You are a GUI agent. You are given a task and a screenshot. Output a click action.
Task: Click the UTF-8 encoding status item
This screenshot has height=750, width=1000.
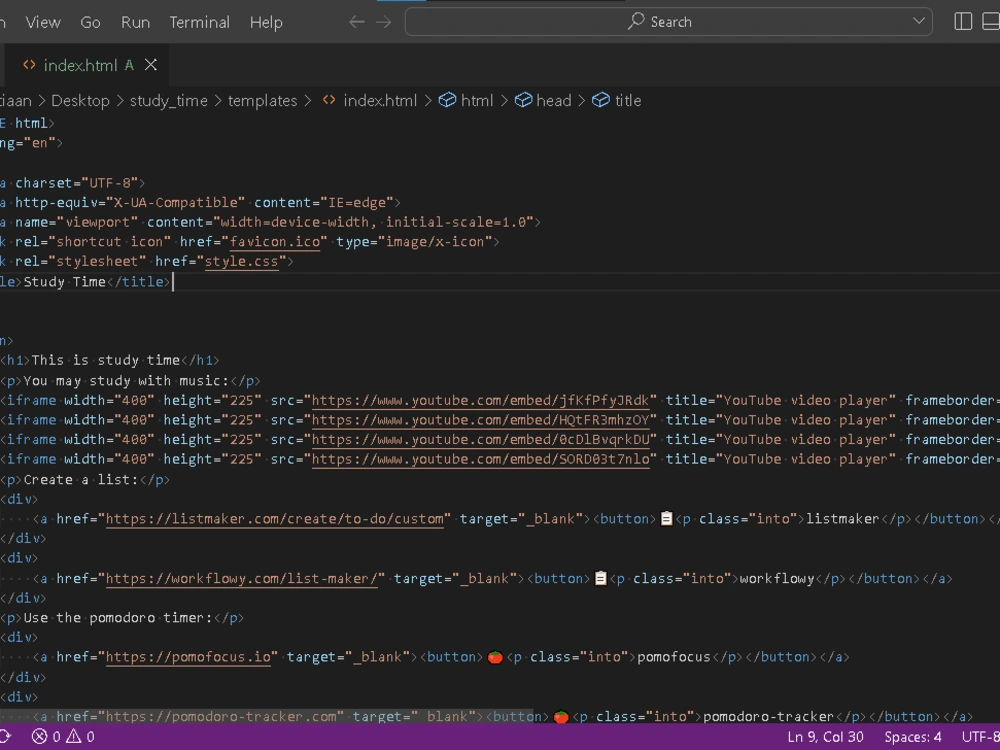tap(981, 737)
